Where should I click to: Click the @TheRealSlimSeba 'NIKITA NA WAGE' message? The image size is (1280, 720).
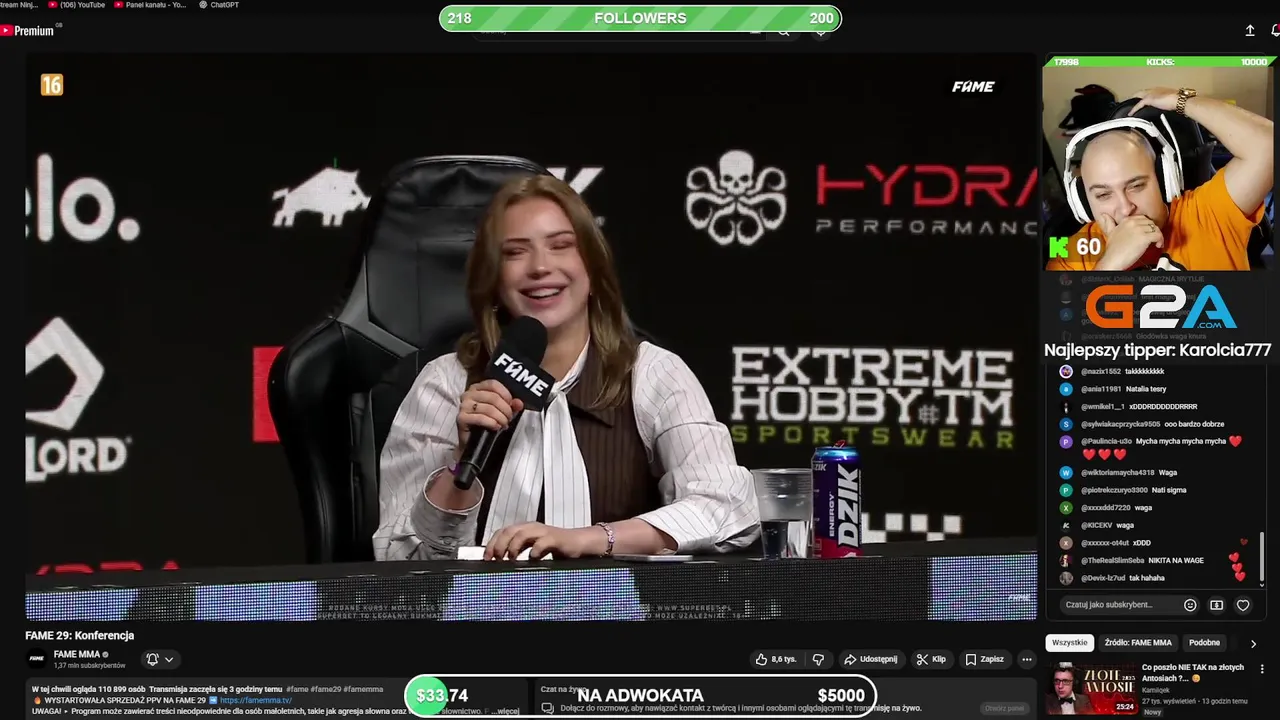[x=1142, y=560]
